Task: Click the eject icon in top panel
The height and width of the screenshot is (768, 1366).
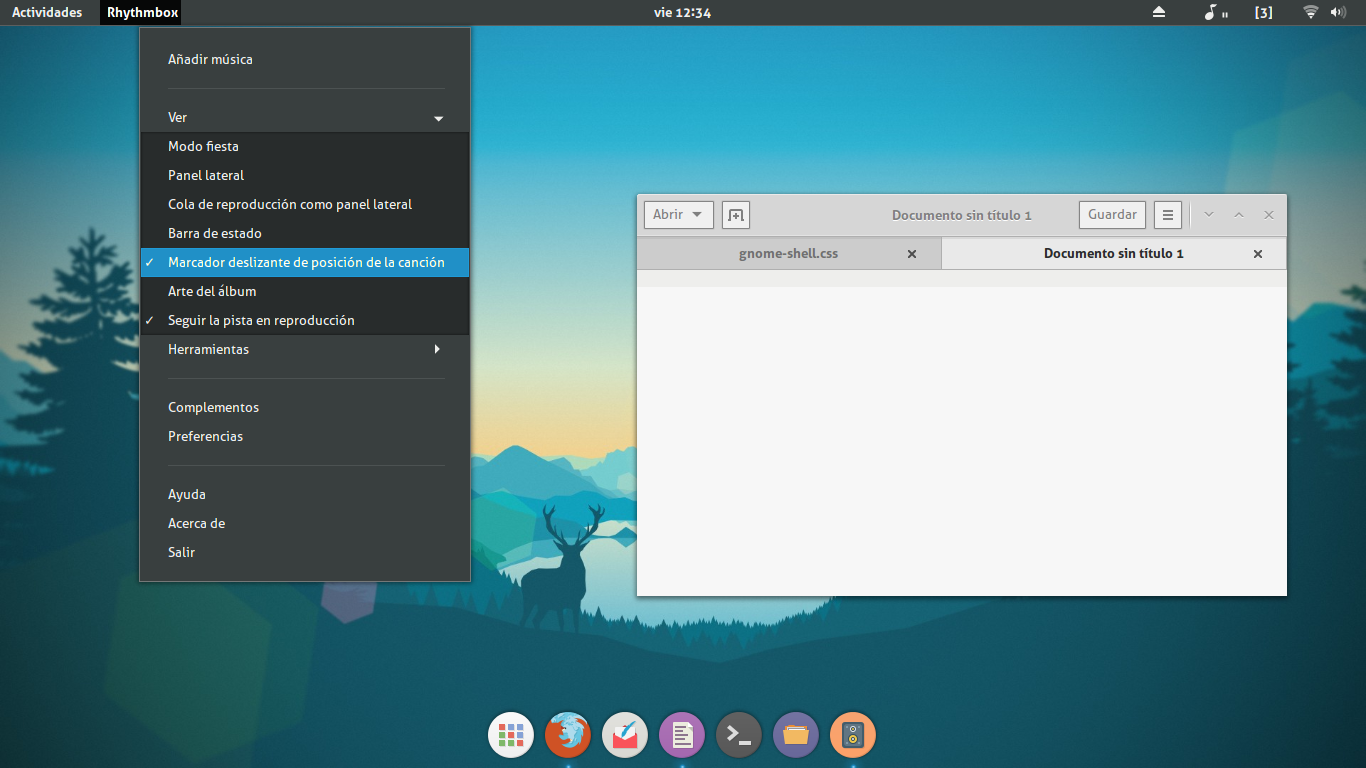Action: pyautogui.click(x=1159, y=13)
